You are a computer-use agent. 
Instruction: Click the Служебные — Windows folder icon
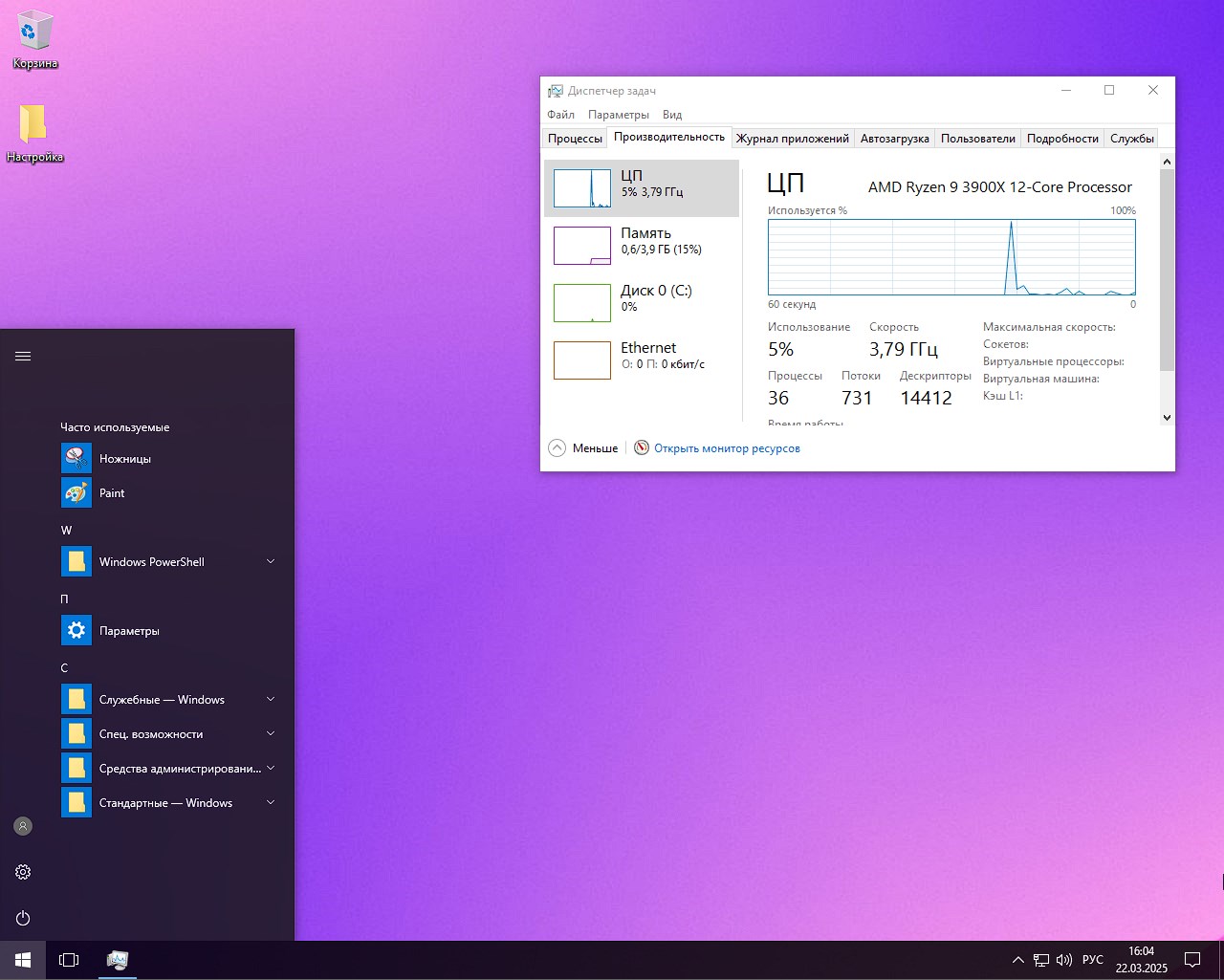tap(76, 700)
